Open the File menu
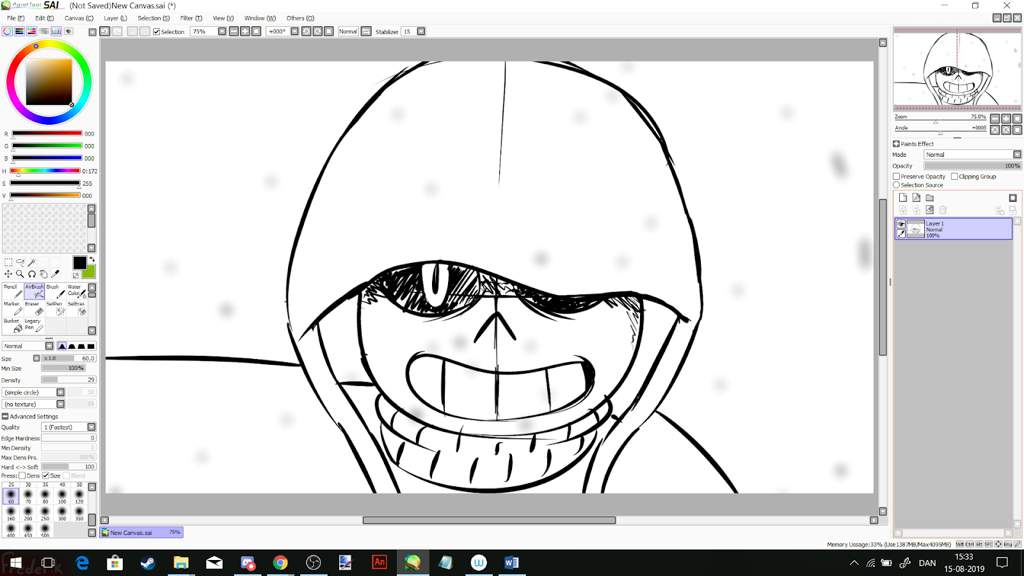The image size is (1024, 576). (x=16, y=18)
